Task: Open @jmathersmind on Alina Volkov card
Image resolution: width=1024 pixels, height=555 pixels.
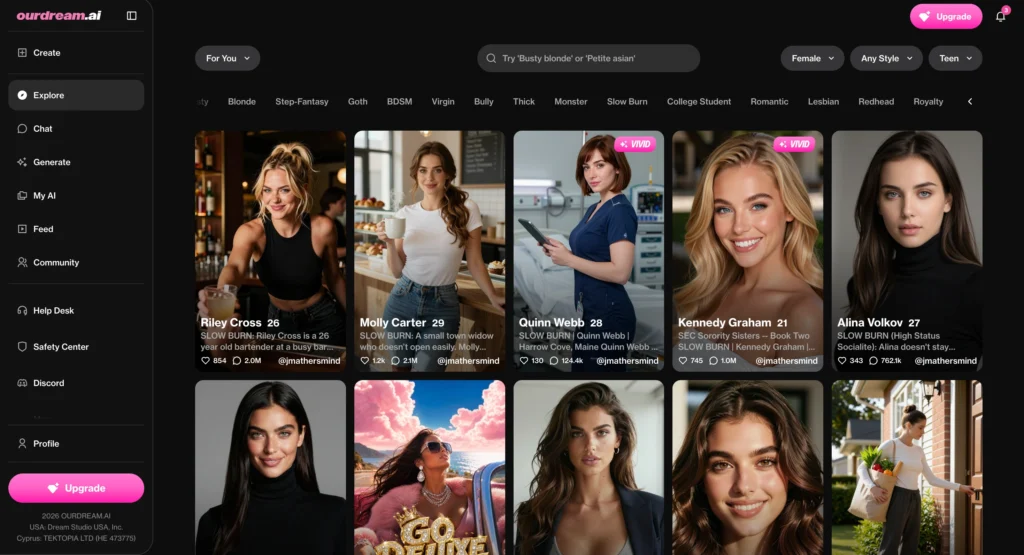Action: tap(946, 360)
